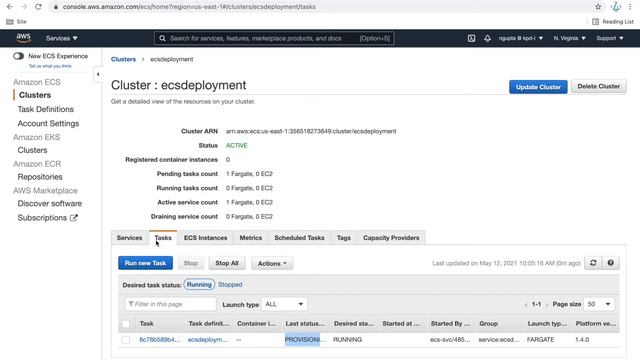Click the AWS services search box
640x360 pixels.
274,38
